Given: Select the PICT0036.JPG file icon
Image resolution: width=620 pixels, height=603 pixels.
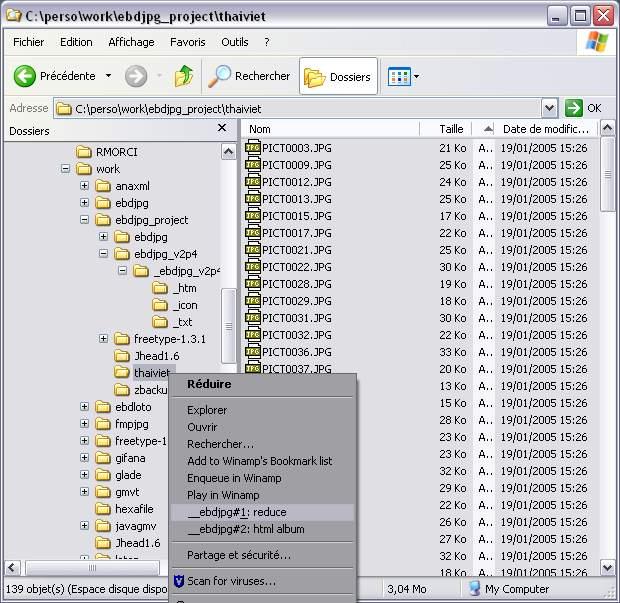Looking at the screenshot, I should pyautogui.click(x=253, y=352).
